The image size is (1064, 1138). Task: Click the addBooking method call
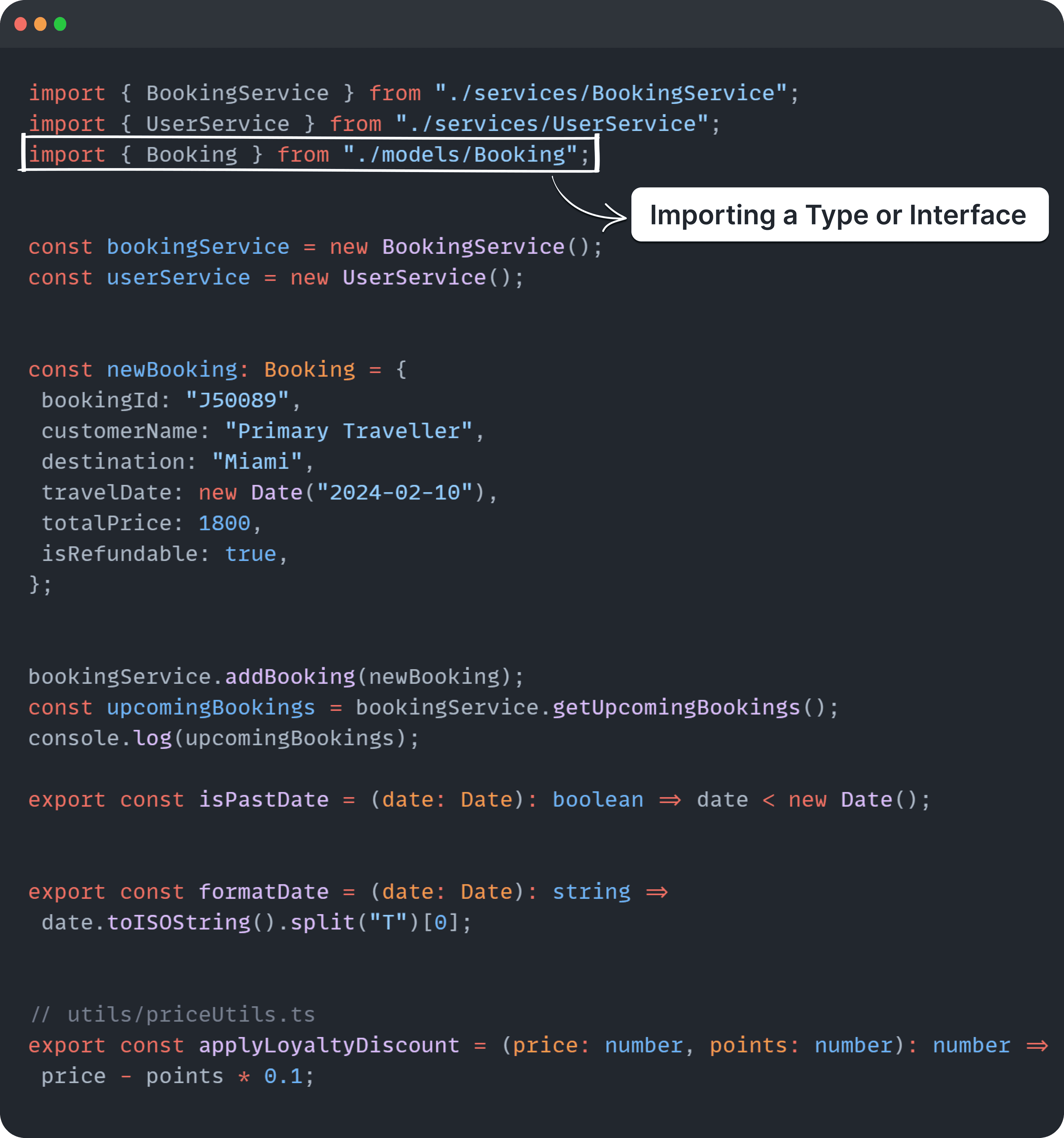click(x=290, y=677)
